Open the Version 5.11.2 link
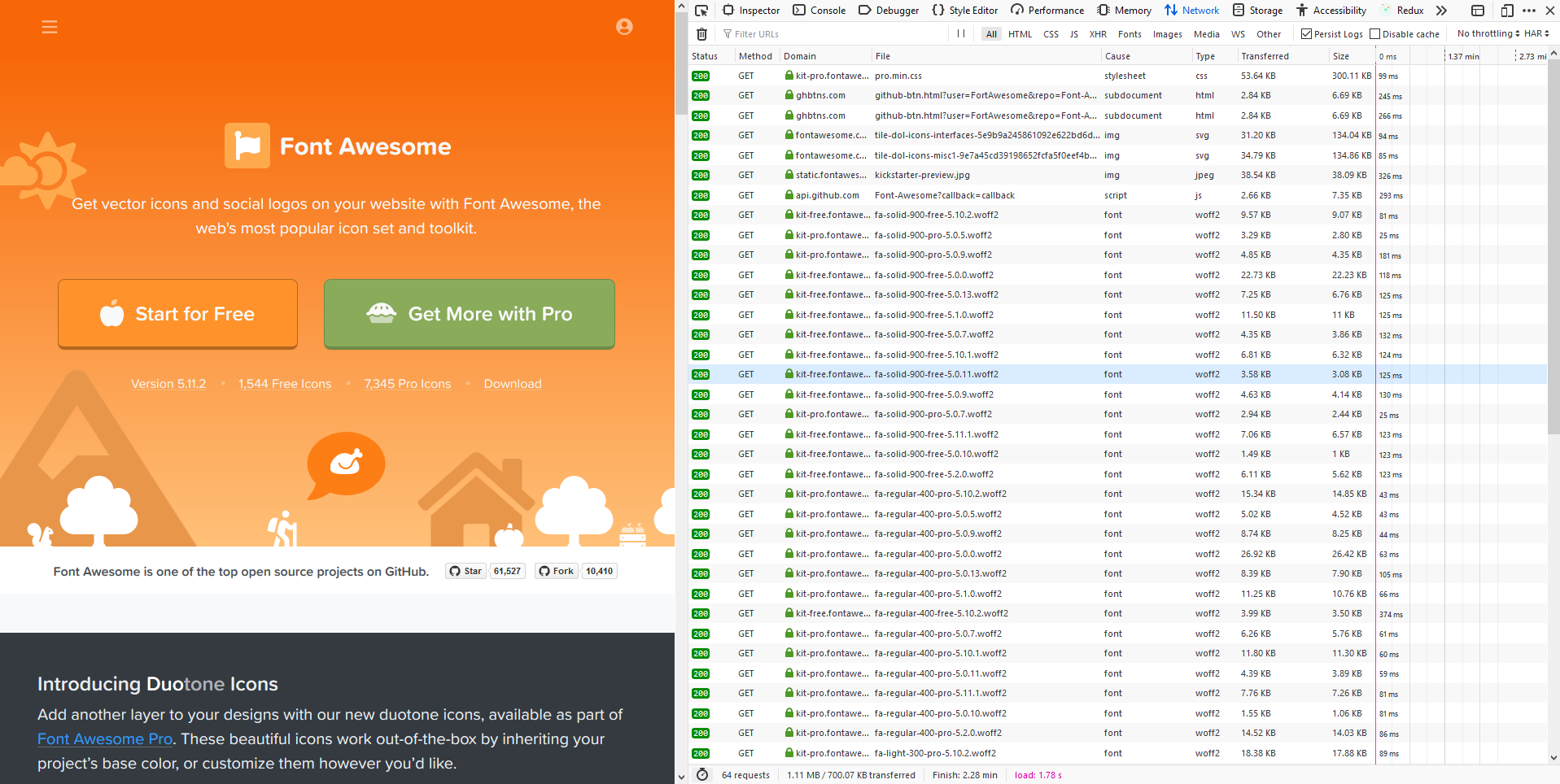 point(168,384)
